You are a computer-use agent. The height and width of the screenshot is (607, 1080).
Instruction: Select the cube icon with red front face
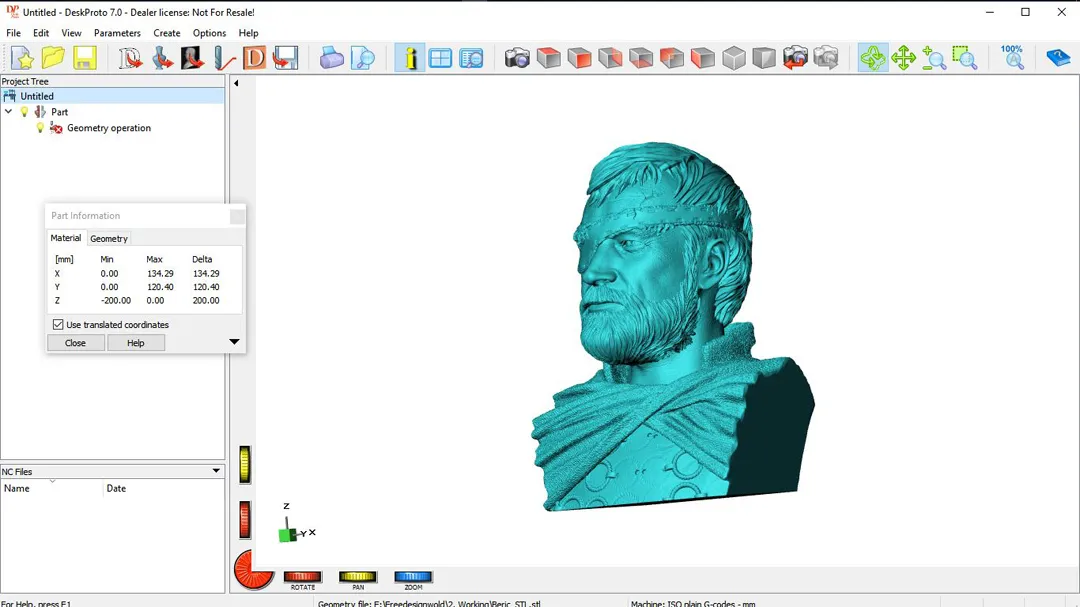579,58
